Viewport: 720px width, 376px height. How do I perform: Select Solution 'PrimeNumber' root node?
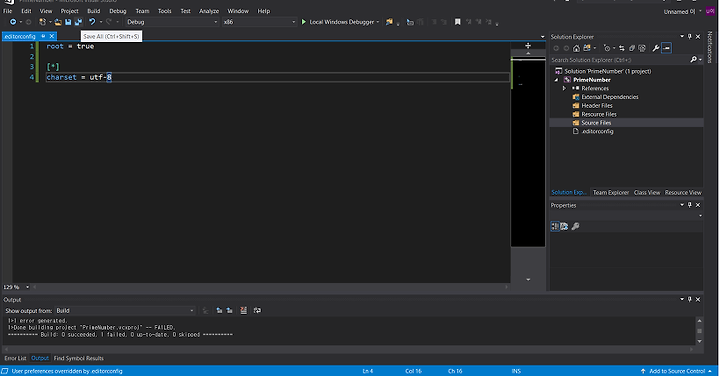607,71
